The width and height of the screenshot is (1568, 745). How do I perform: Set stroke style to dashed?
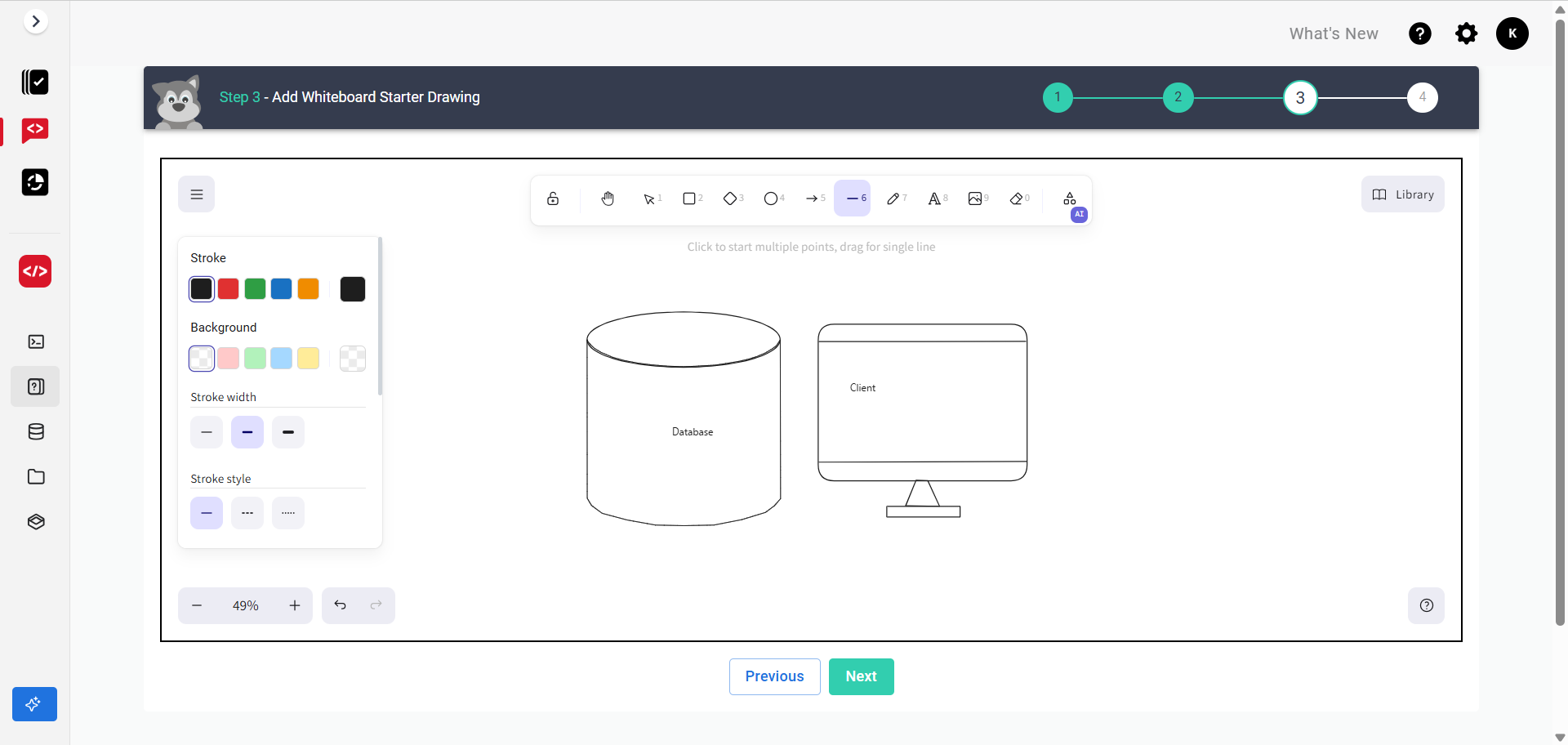[x=247, y=513]
